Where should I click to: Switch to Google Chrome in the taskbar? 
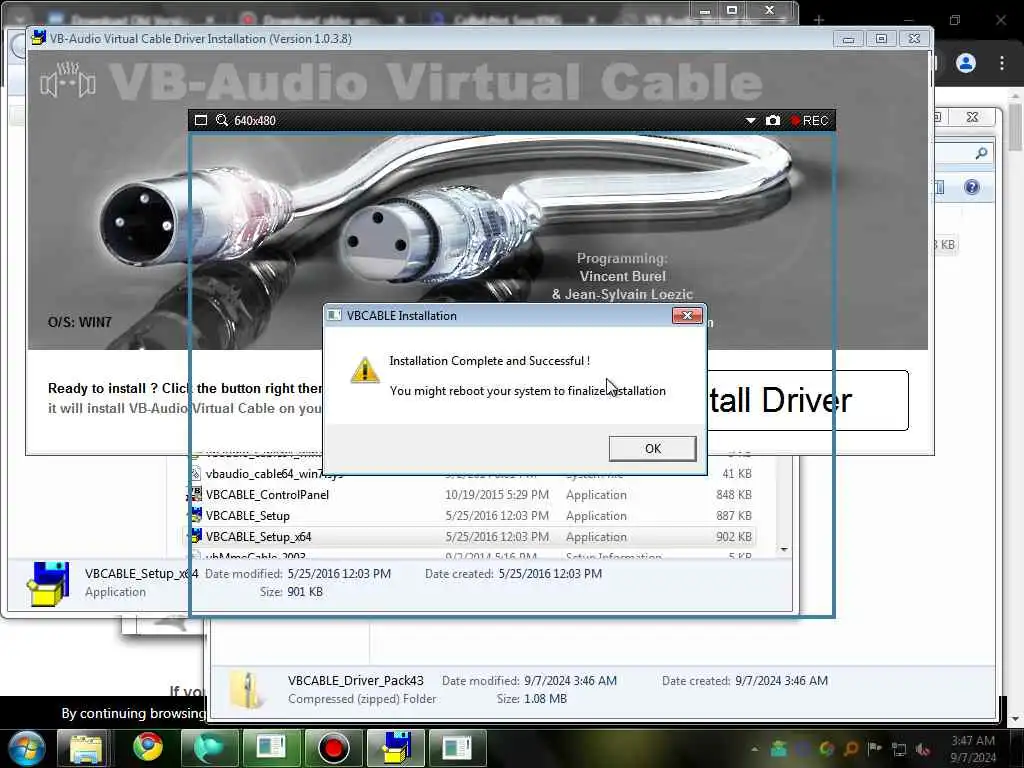coord(148,748)
